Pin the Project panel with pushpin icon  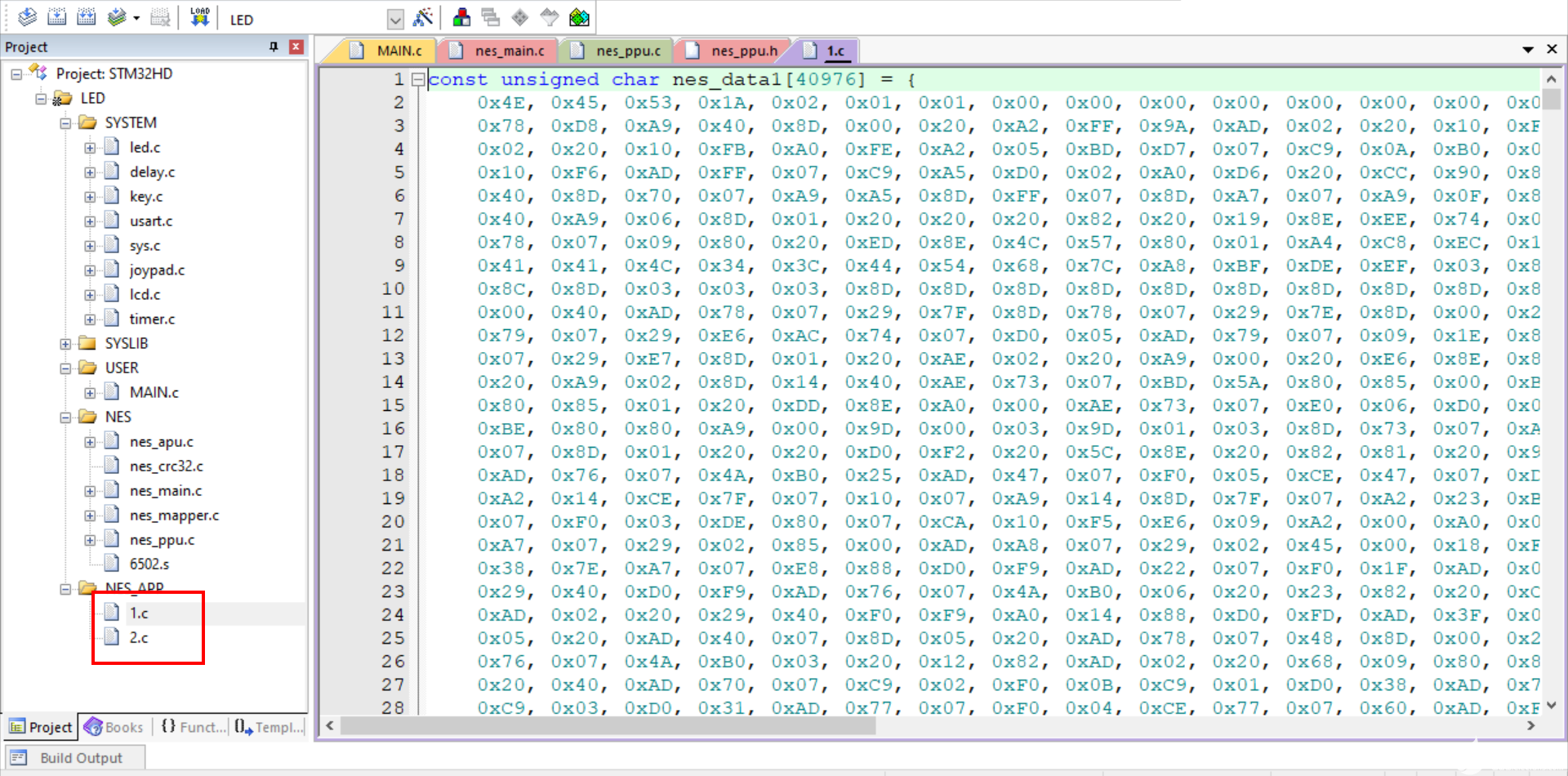(274, 47)
